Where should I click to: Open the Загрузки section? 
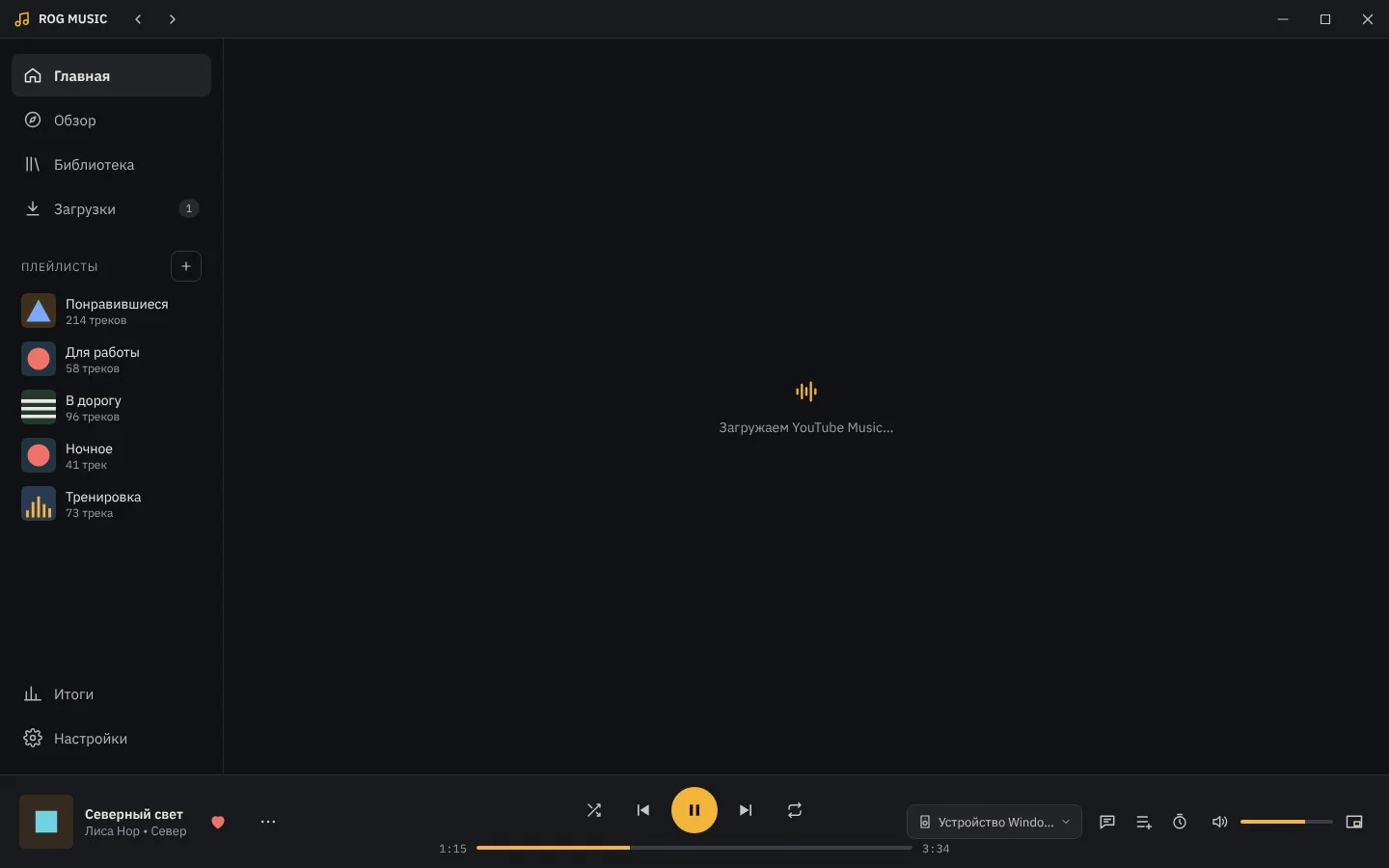tap(111, 208)
